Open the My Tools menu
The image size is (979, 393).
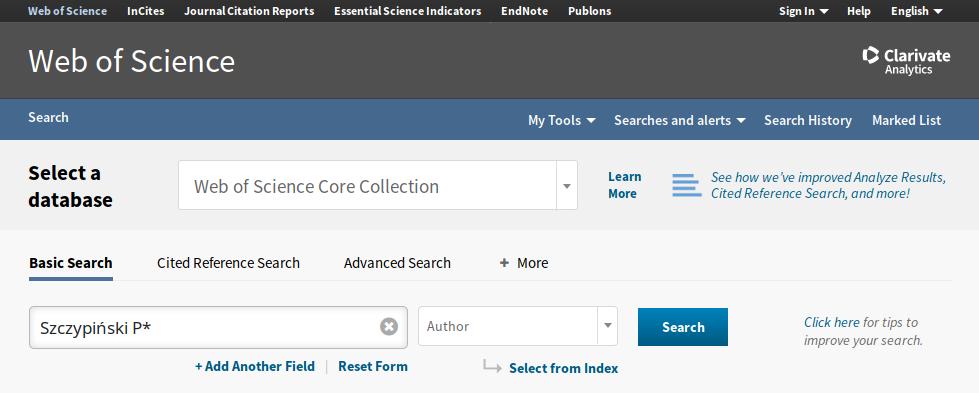(x=561, y=121)
